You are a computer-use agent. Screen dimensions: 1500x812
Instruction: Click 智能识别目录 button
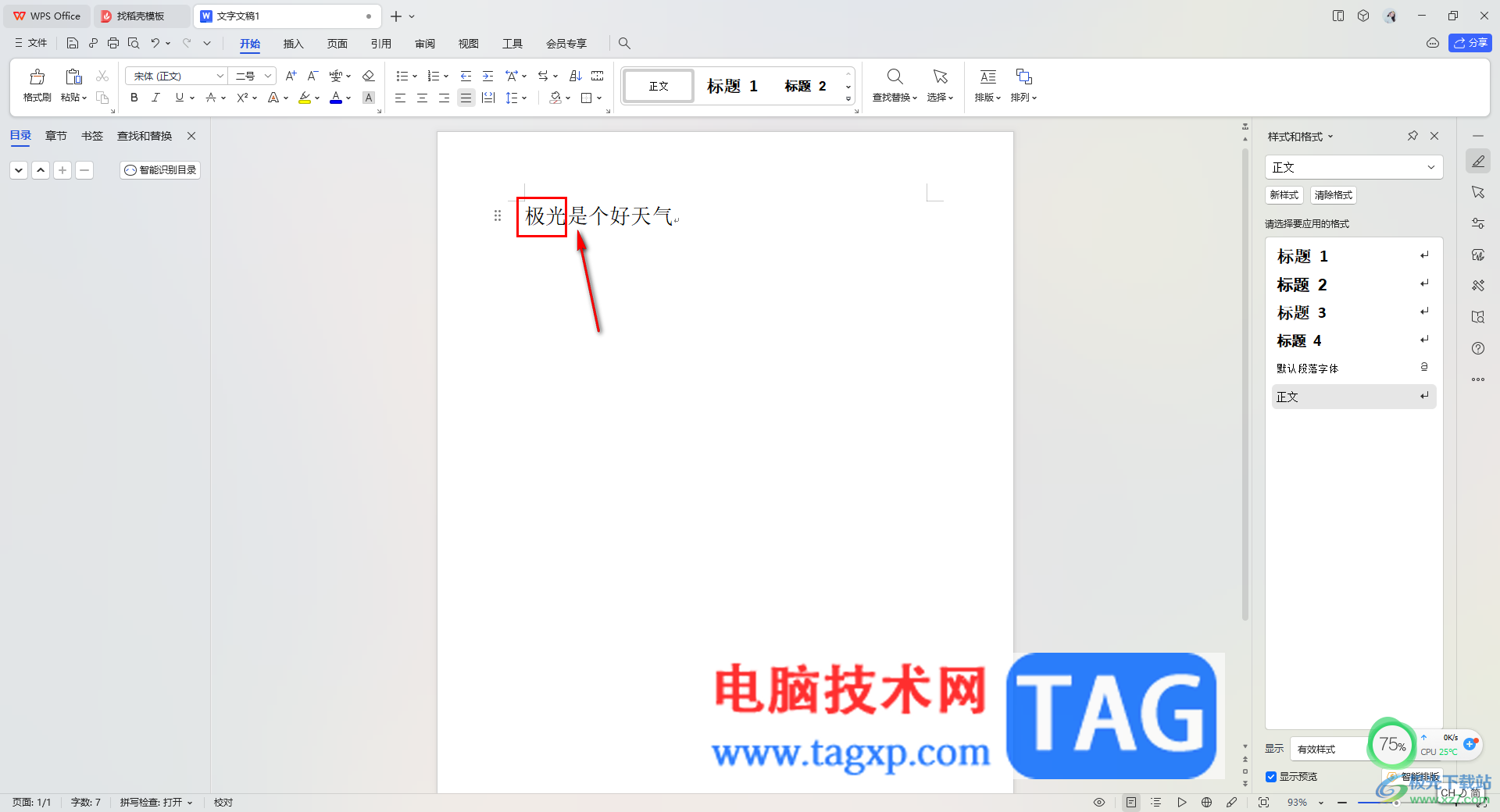tap(160, 169)
